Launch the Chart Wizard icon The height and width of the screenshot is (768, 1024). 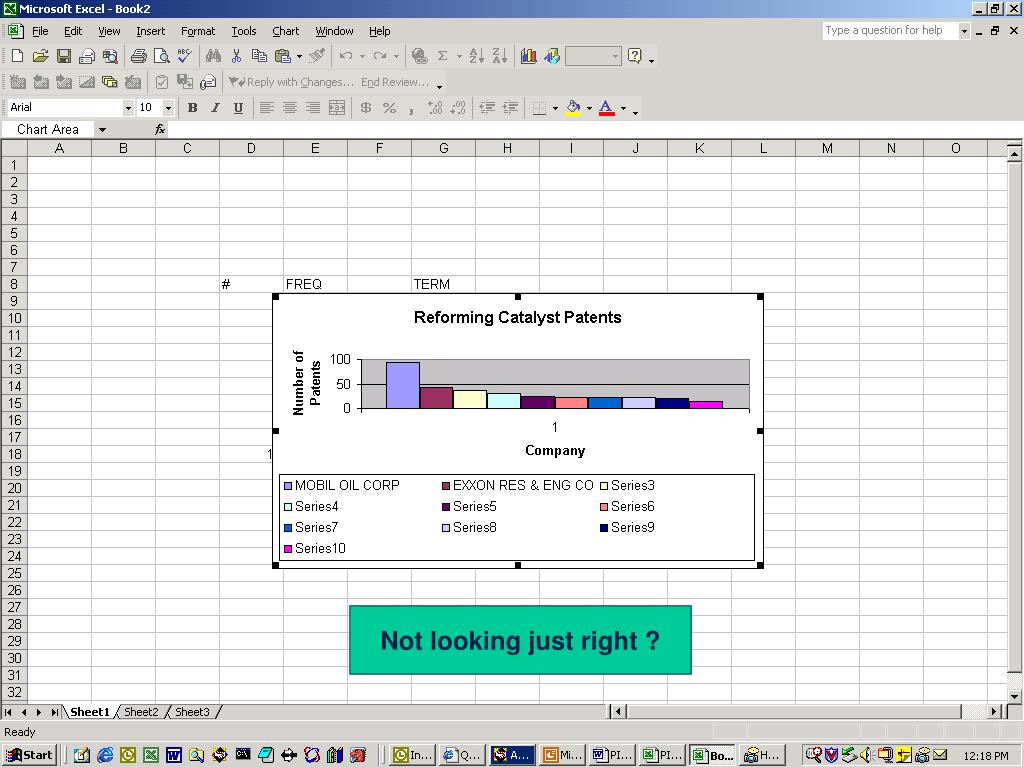(528, 56)
